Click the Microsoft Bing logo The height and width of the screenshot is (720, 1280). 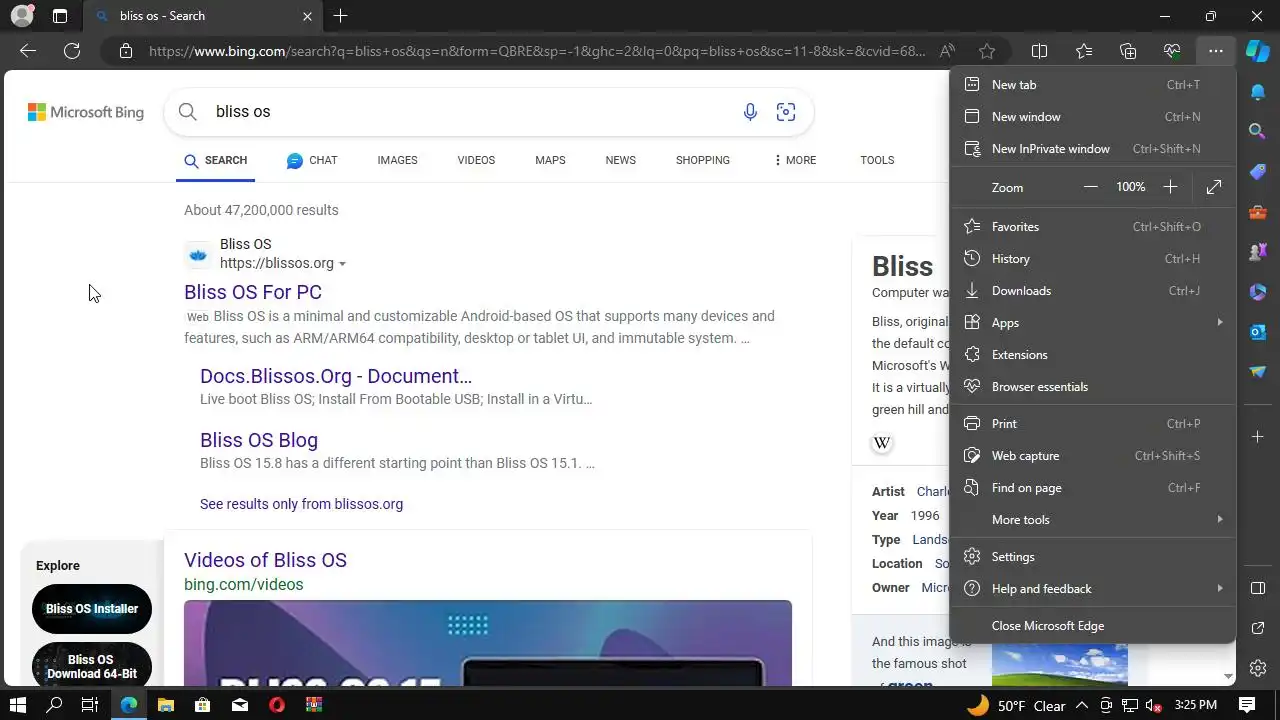86,112
